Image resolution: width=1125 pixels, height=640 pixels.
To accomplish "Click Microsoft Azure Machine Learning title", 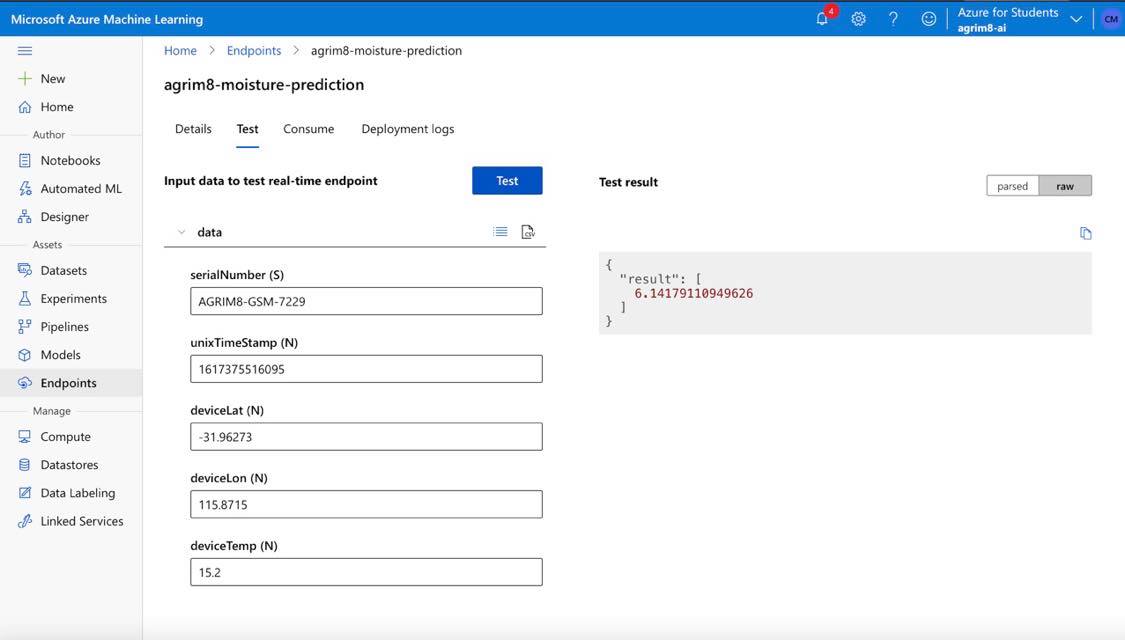I will point(107,19).
